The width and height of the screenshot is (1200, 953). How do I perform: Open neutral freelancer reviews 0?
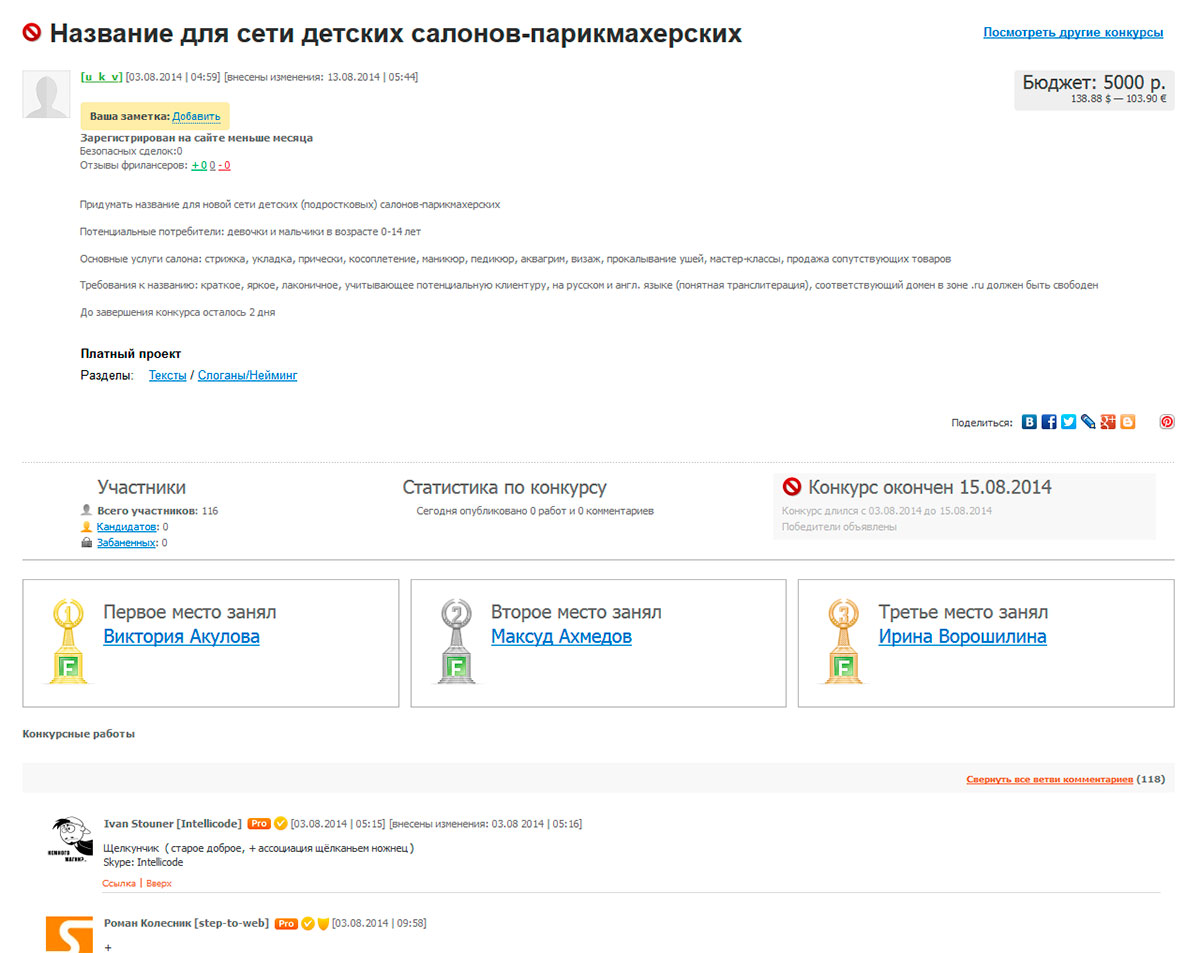(212, 165)
